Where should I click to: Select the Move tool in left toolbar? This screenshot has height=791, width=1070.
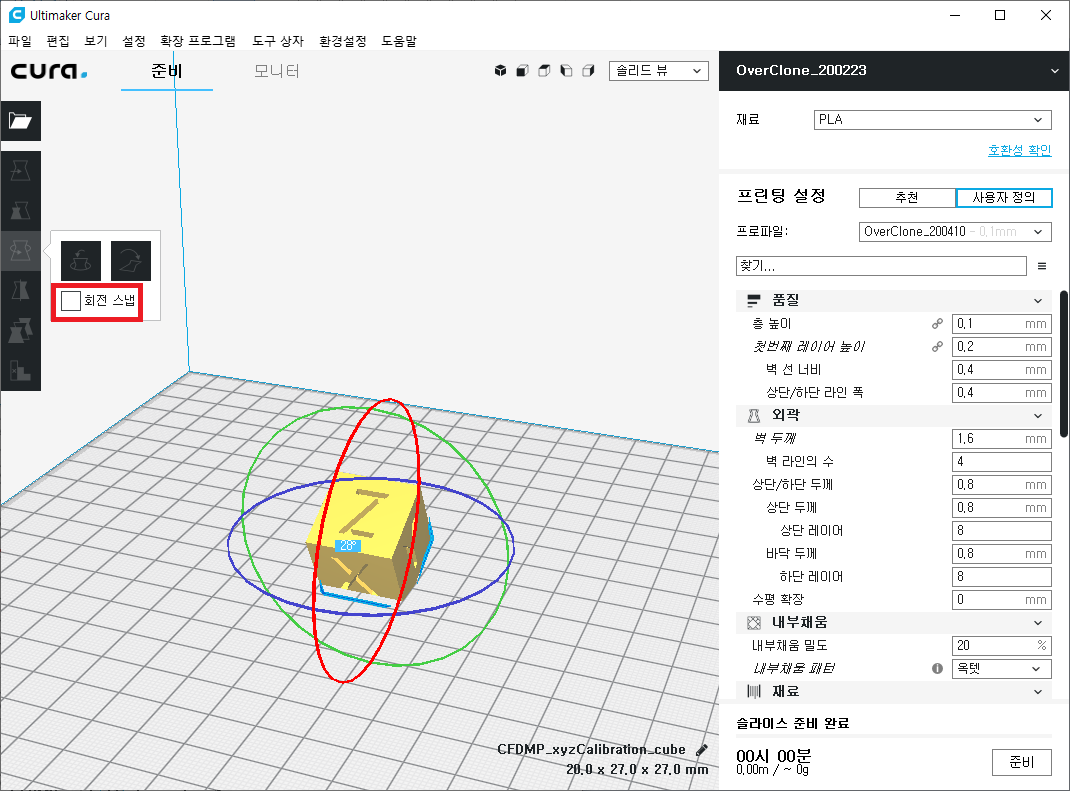20,171
